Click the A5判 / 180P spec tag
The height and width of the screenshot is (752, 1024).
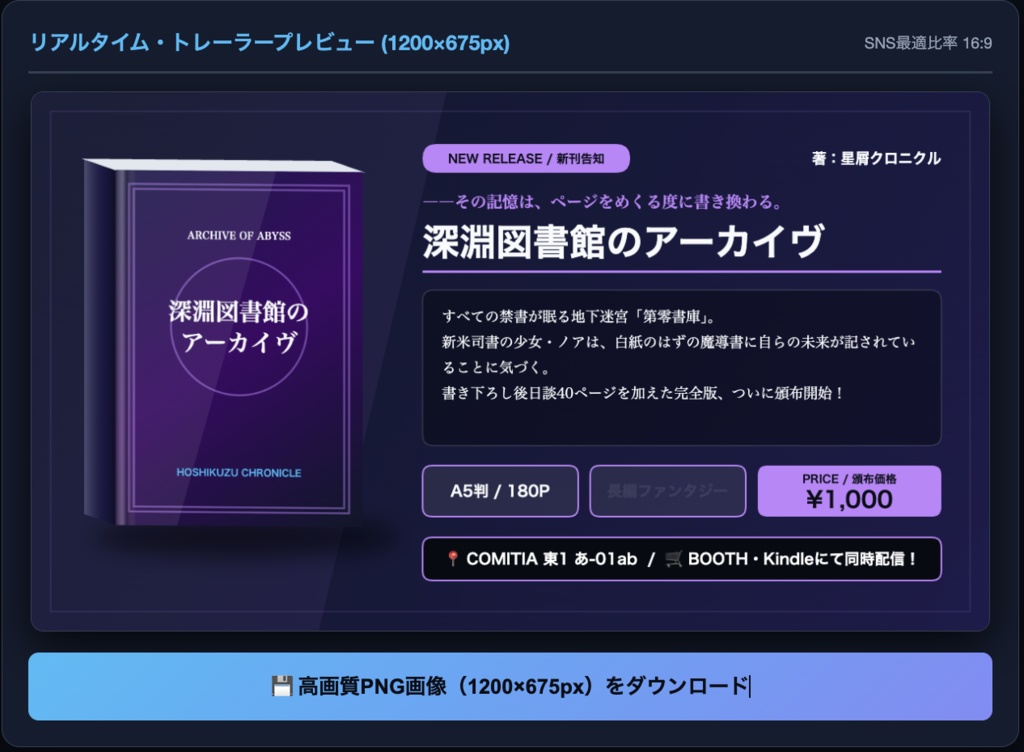500,491
